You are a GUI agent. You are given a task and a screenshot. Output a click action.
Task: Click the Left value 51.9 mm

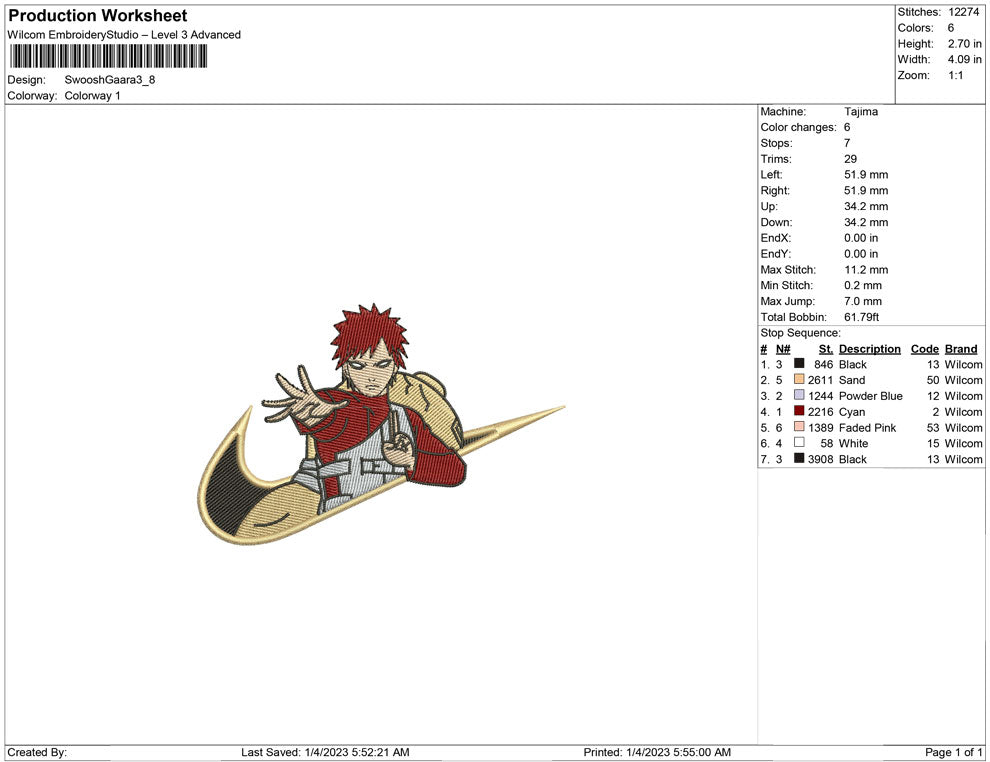[x=866, y=175]
